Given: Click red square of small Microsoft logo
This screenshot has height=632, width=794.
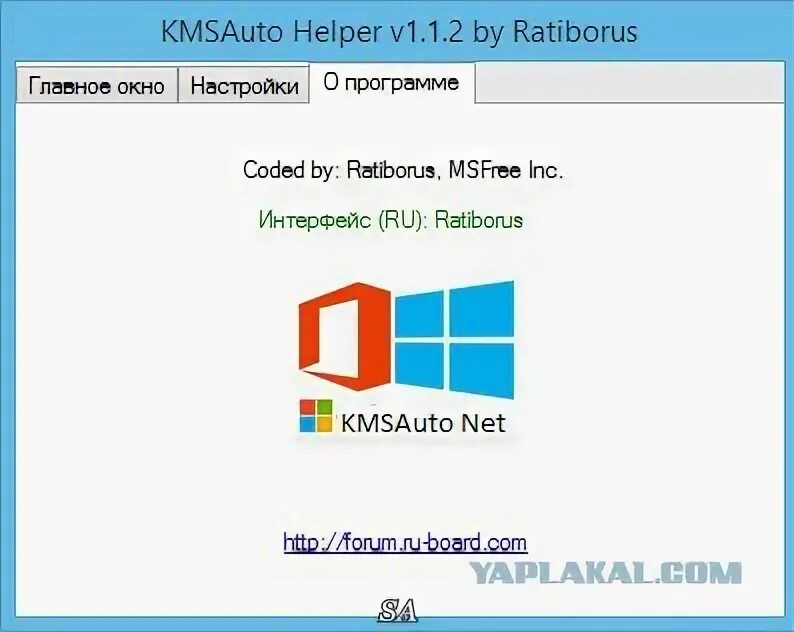Looking at the screenshot, I should (x=307, y=408).
